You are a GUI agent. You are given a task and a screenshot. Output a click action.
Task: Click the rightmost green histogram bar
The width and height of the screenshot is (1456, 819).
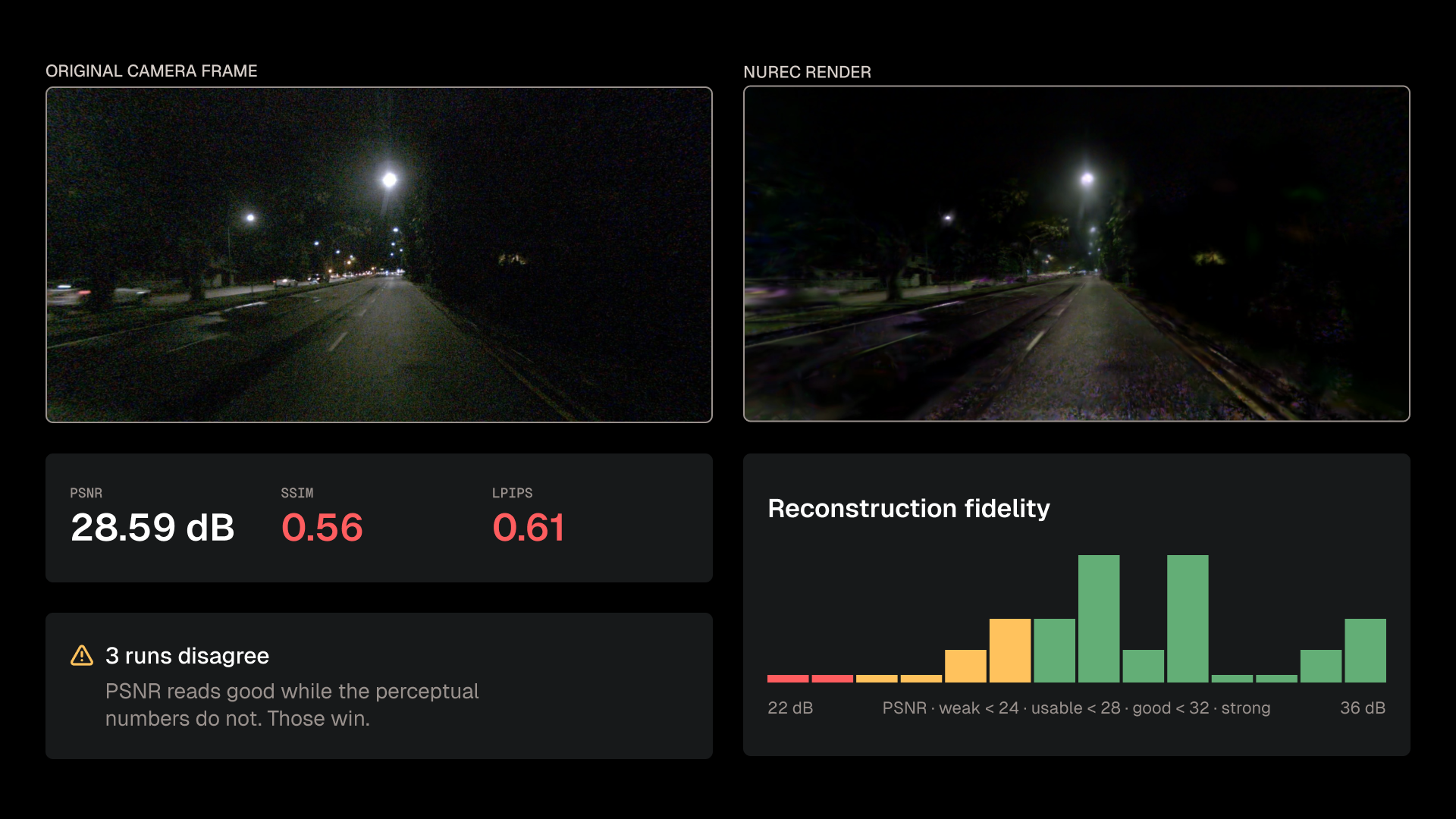(x=1365, y=651)
